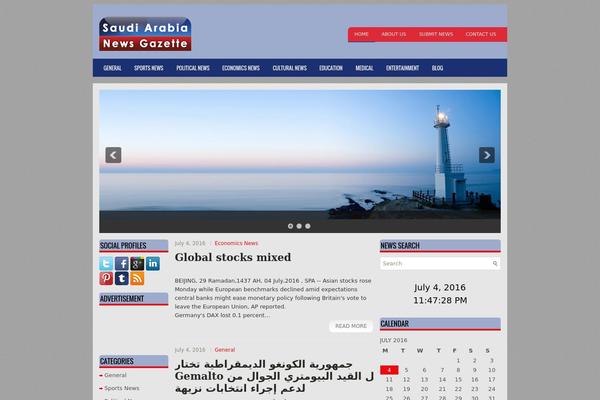
Task: Select the second slider dot
Action: click(299, 226)
